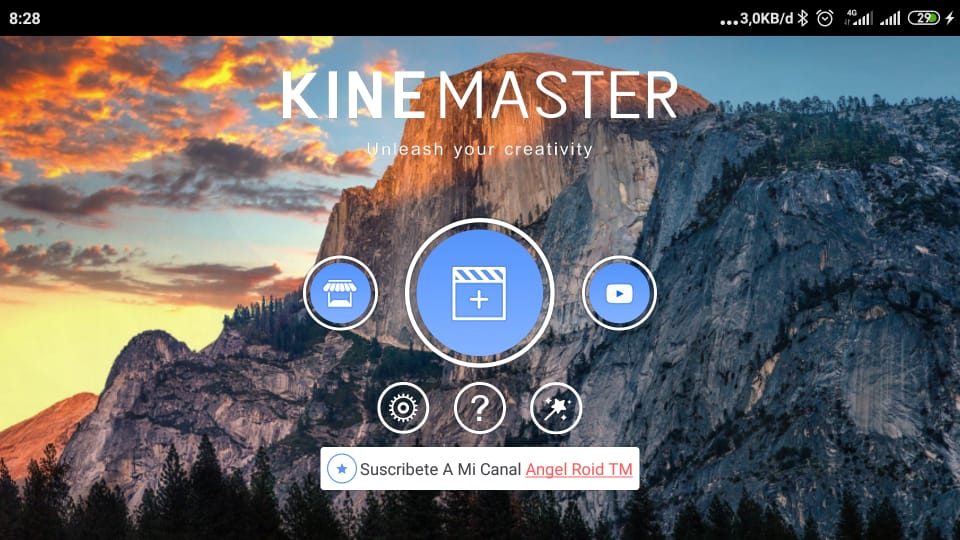Open the settings gear

(403, 408)
